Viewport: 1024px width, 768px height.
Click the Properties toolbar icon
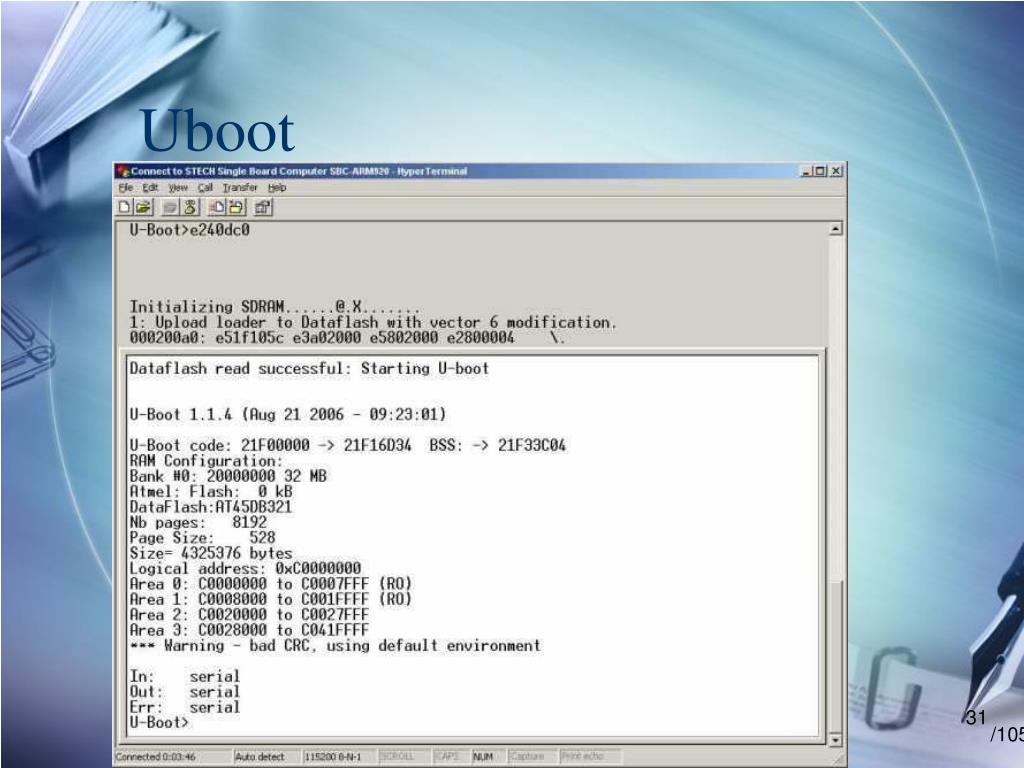pos(263,208)
